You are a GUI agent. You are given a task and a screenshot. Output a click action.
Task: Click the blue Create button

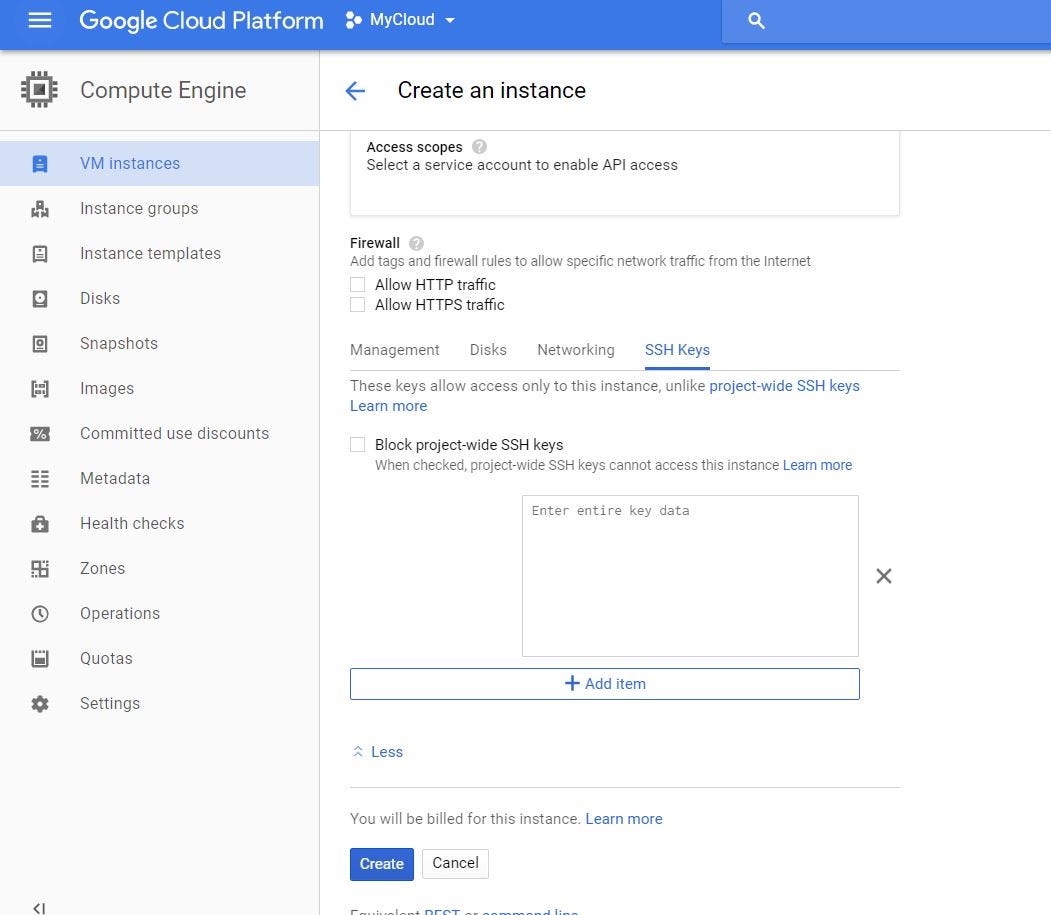click(x=381, y=864)
